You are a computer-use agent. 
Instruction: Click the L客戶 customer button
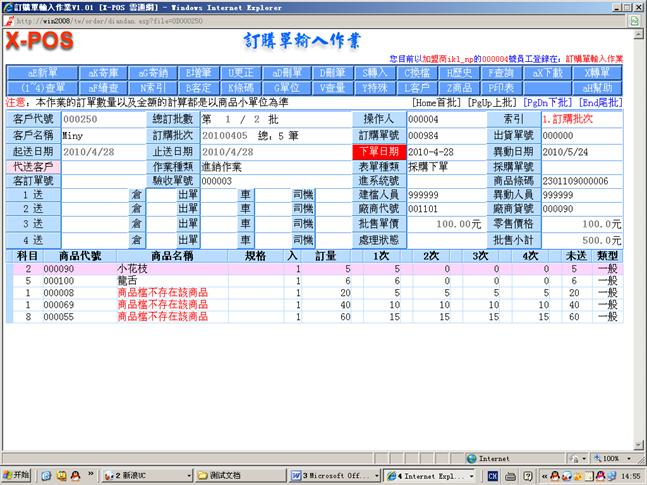(411, 87)
